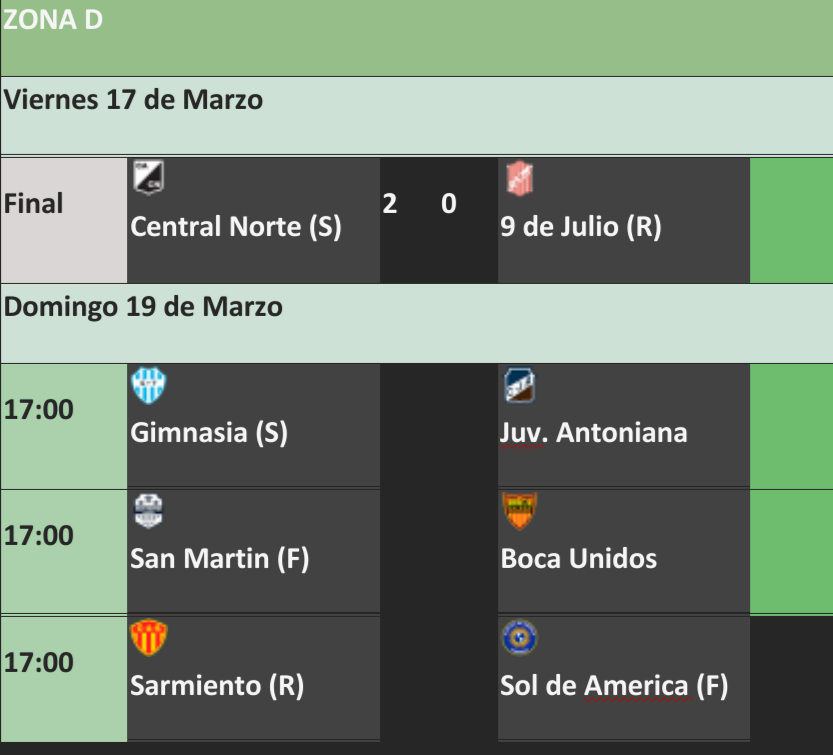Click the green cell beside Boca Unidos
Screen dimensions: 833x755
(x=791, y=552)
